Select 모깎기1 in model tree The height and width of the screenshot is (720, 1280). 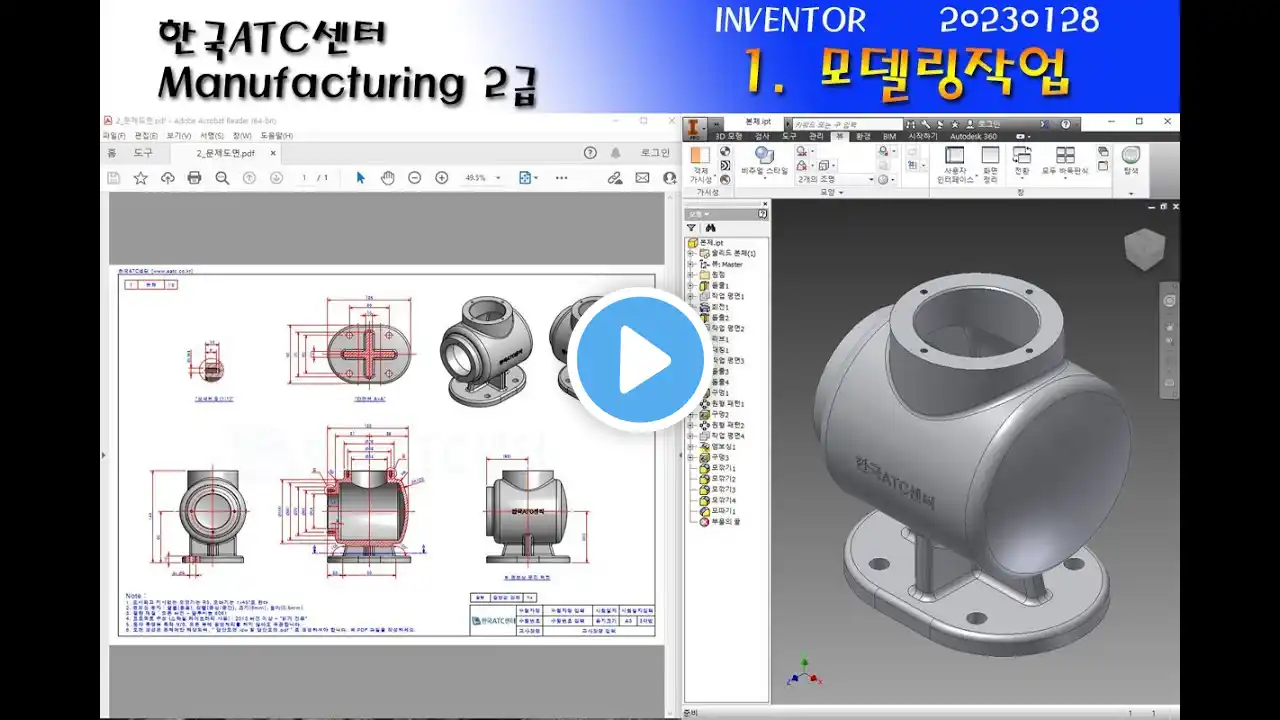coord(716,468)
